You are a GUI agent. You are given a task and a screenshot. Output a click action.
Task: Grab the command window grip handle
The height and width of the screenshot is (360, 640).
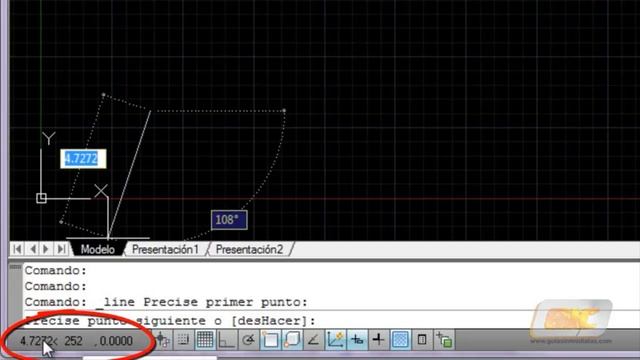[x=15, y=267]
